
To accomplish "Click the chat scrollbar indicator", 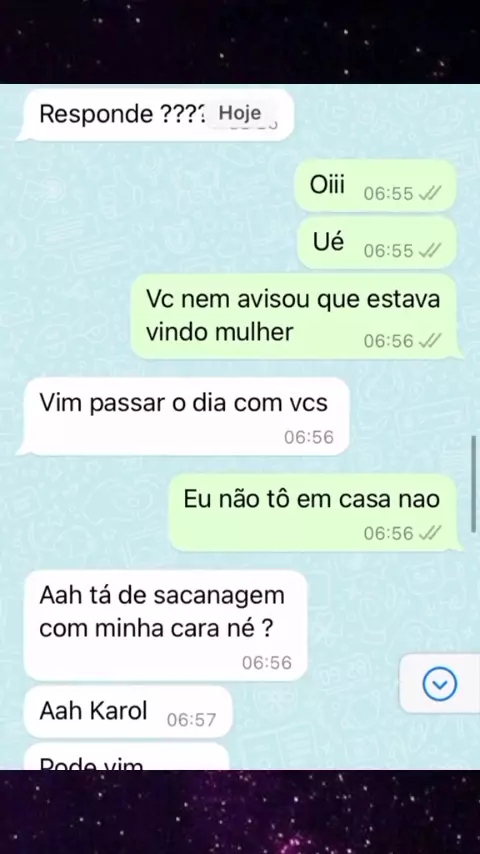I will coord(473,484).
